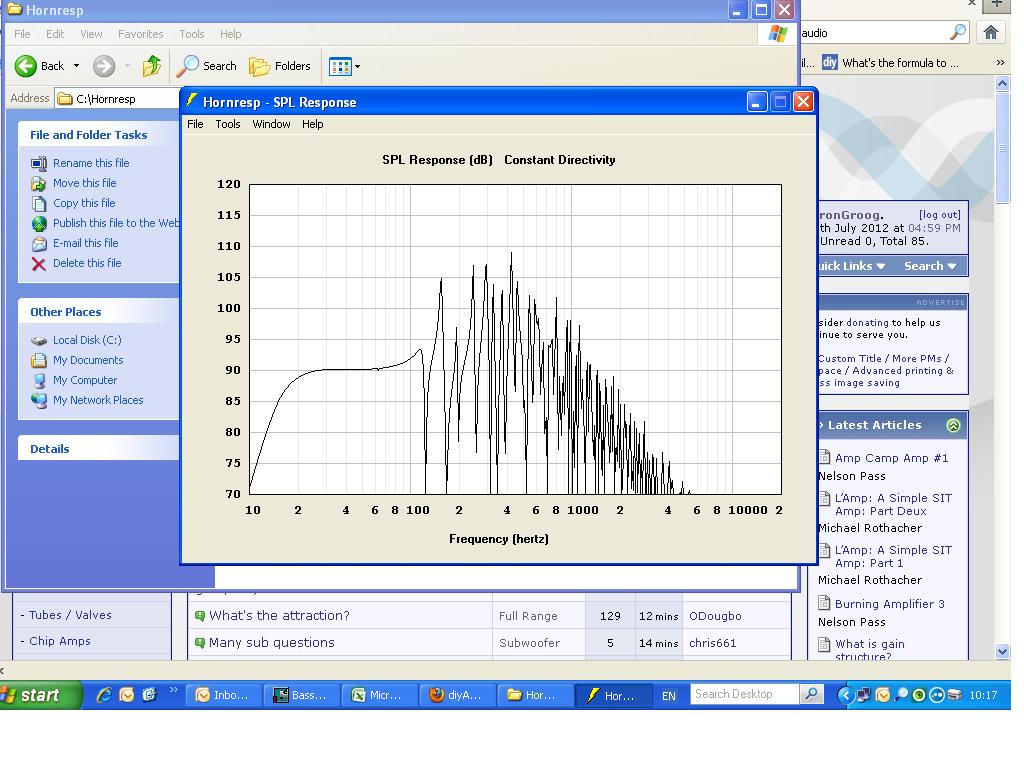This screenshot has width=1024, height=768.
Task: Click the Local Disk (C:) drive icon
Action: pos(39,340)
